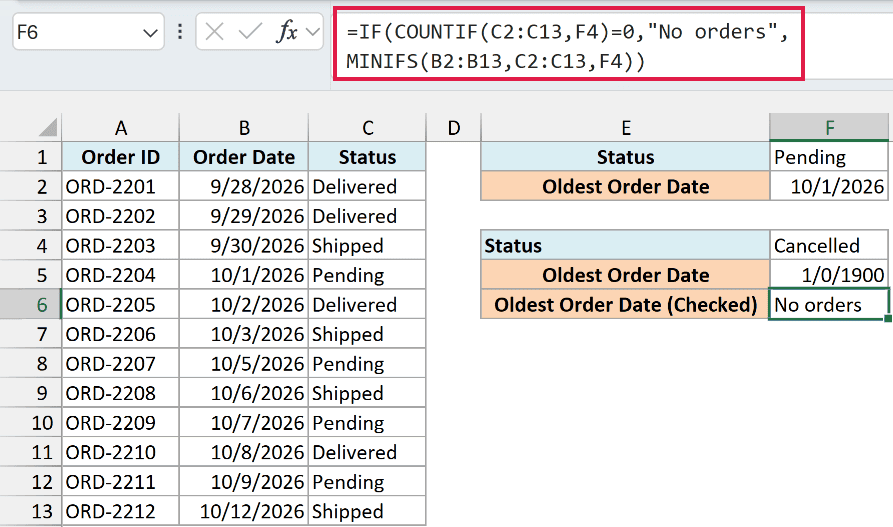Click inside the formula bar text
Viewport: 893px width, 527px height.
click(x=568, y=44)
